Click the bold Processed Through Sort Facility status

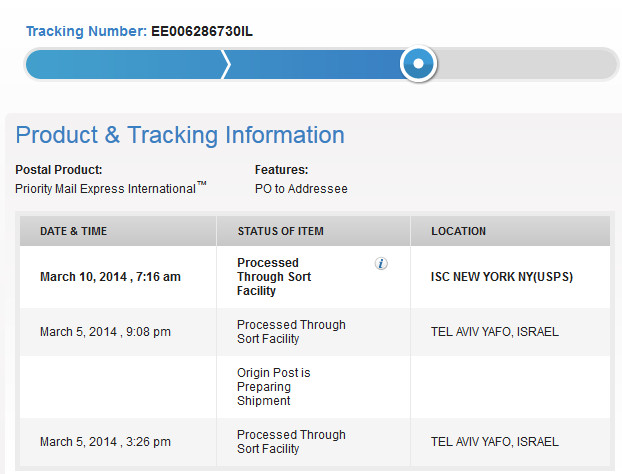[x=274, y=277]
